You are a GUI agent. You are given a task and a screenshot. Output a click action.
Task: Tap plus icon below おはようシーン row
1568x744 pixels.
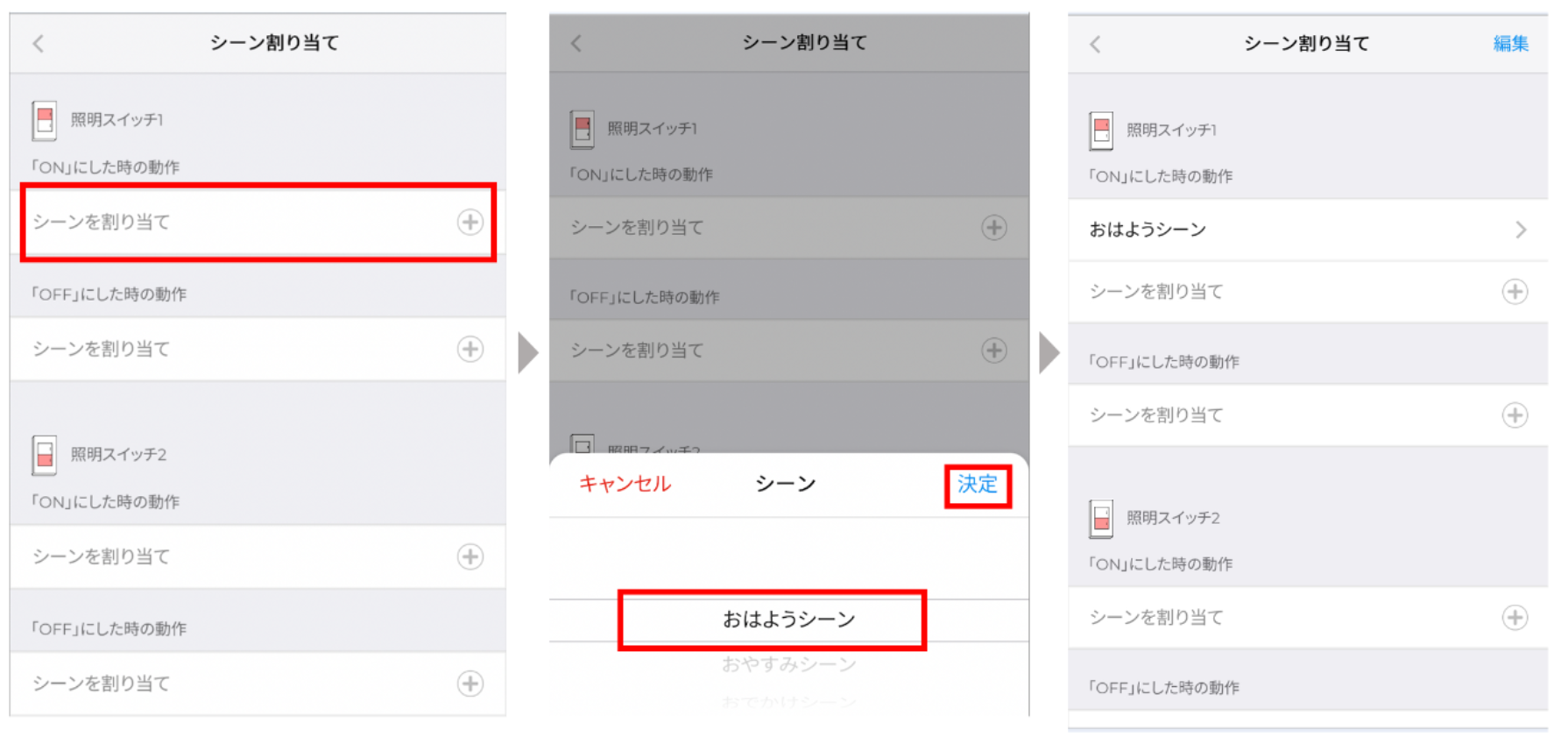tap(1515, 292)
